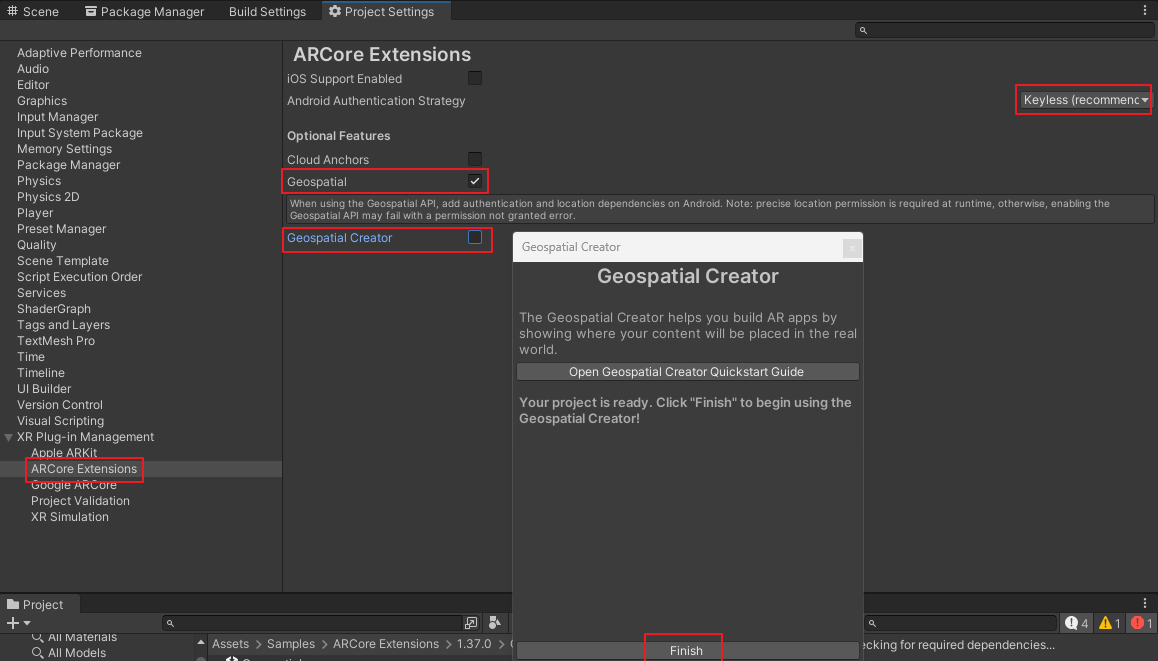Screen dimensions: 1158x661
Task: Click the console info messages count icon
Action: [x=1077, y=623]
